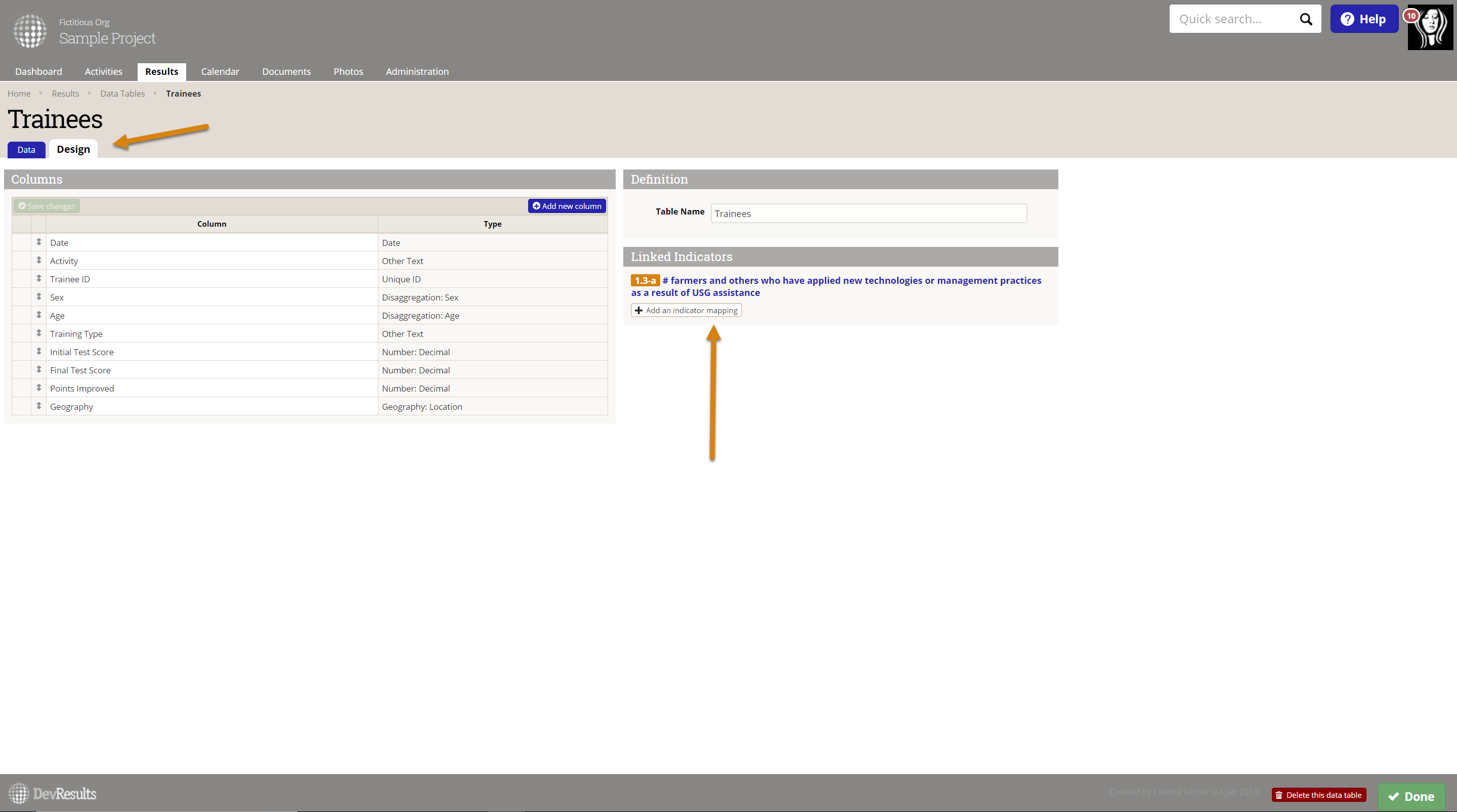1457x812 pixels.
Task: Click the reorder handle next to Geography
Action: tap(39, 406)
